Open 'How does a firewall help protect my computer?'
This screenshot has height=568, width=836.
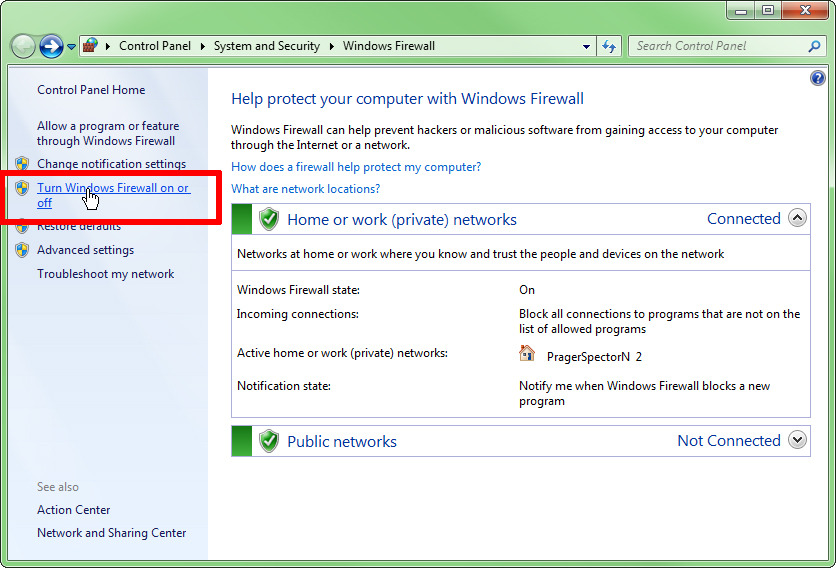(x=356, y=167)
